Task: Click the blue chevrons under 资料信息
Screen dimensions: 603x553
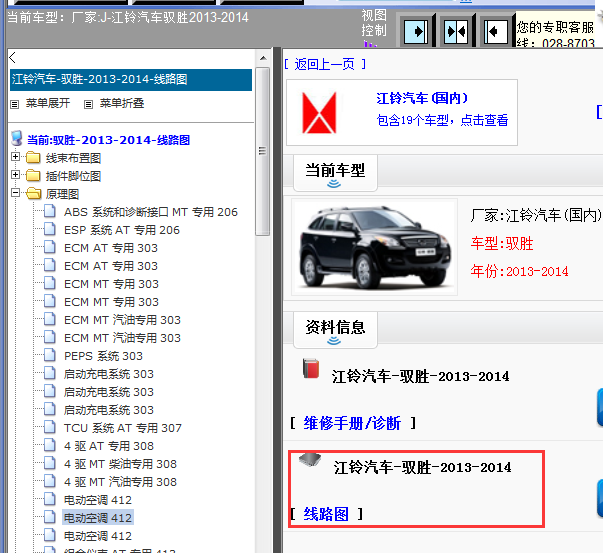Action: (x=334, y=341)
